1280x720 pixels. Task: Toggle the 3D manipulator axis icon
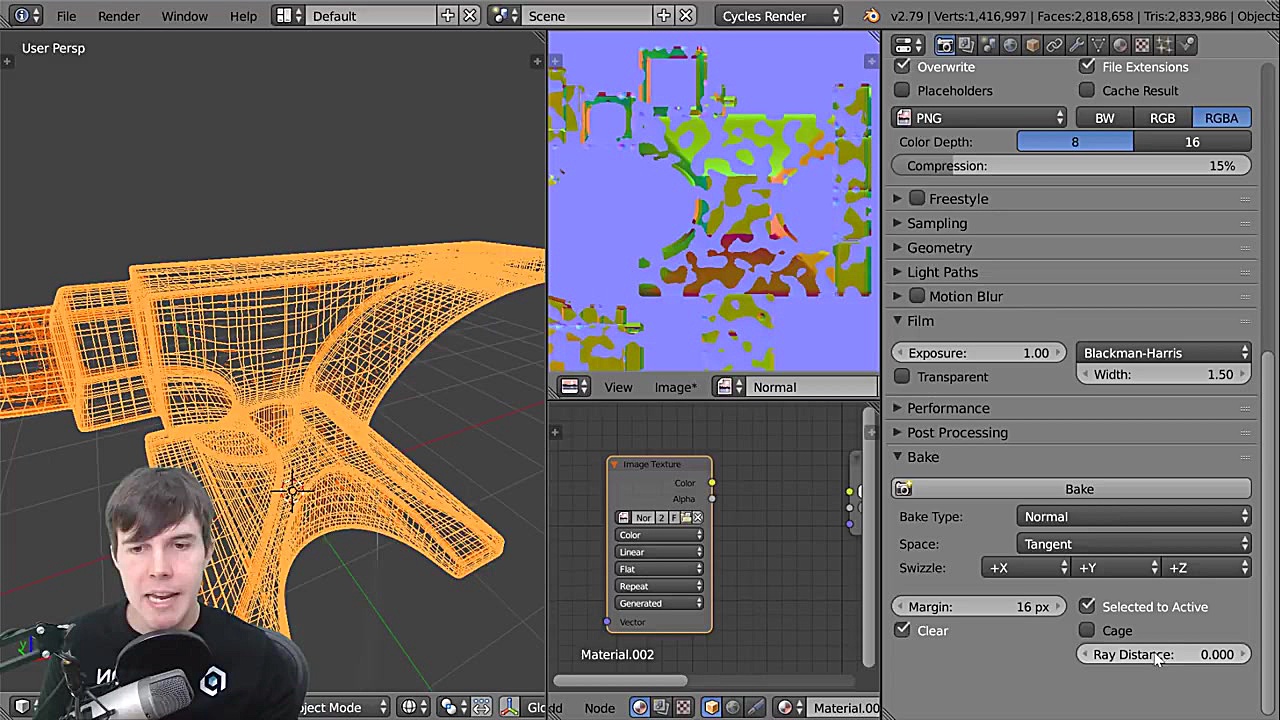click(509, 708)
